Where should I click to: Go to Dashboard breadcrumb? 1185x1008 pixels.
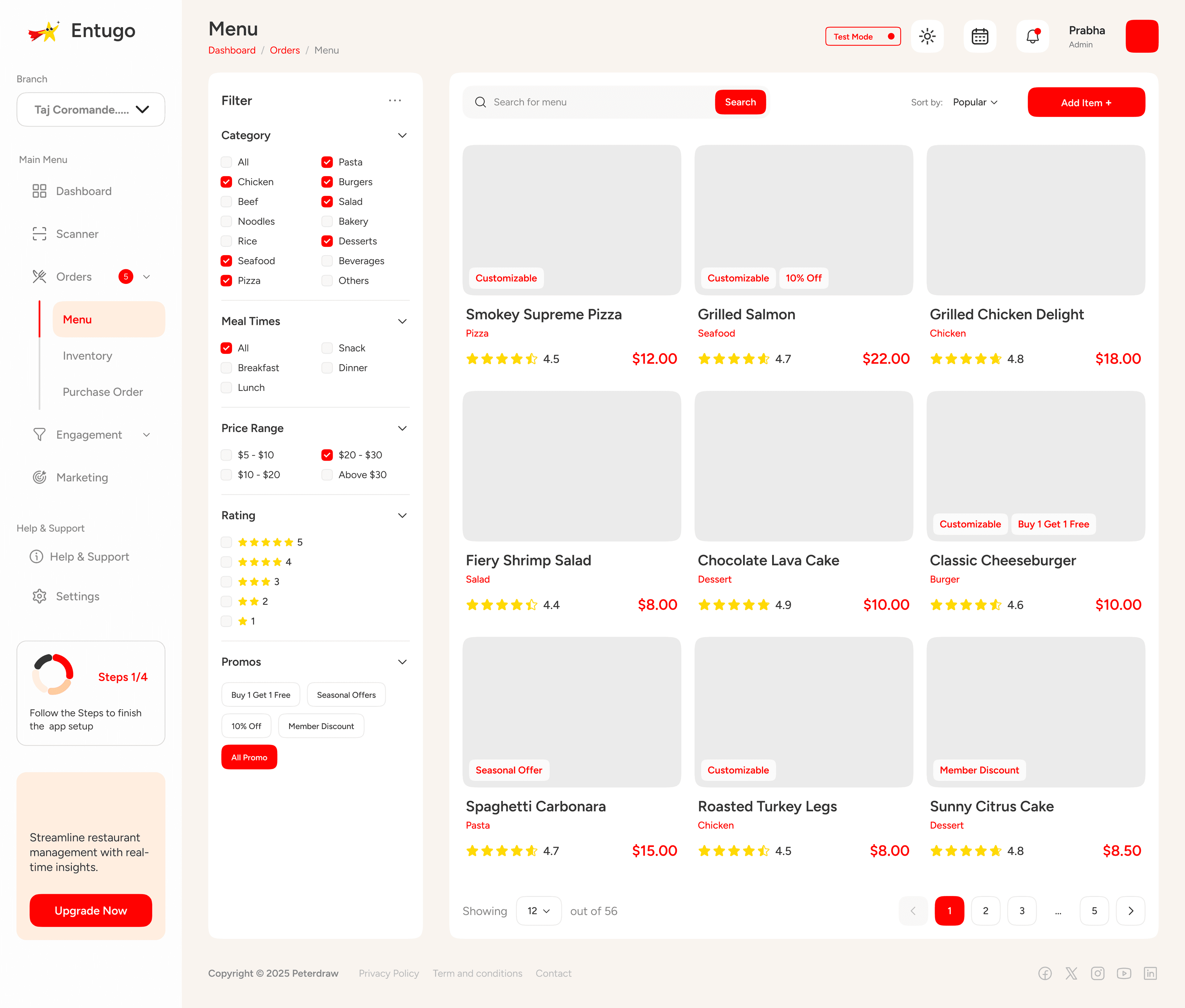click(231, 50)
